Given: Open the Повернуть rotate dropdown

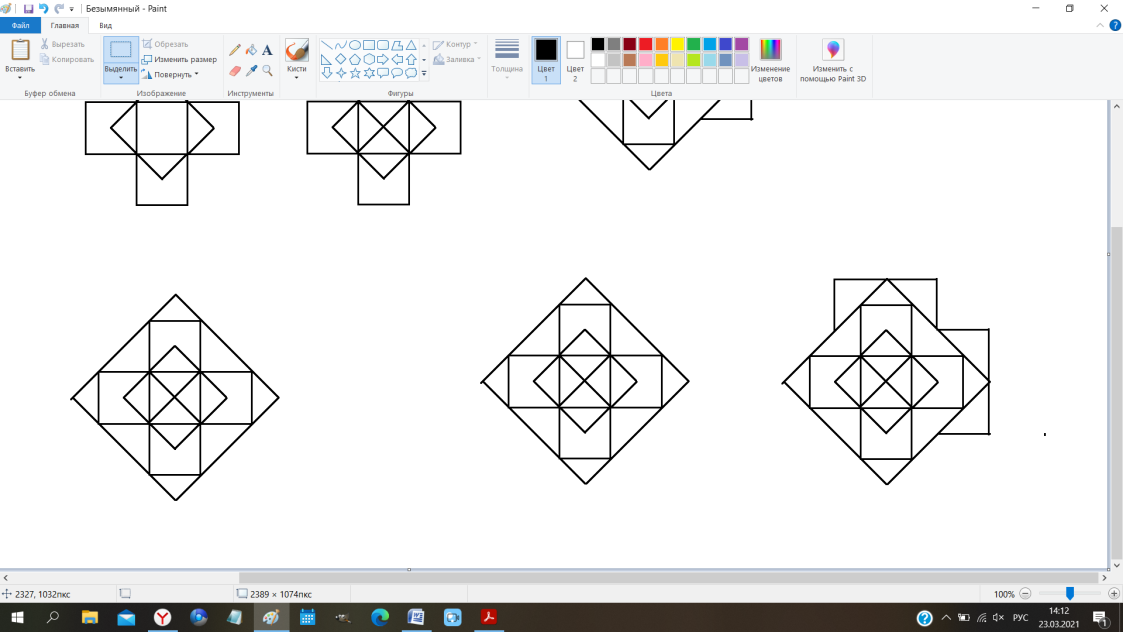Looking at the screenshot, I should click(x=172, y=74).
